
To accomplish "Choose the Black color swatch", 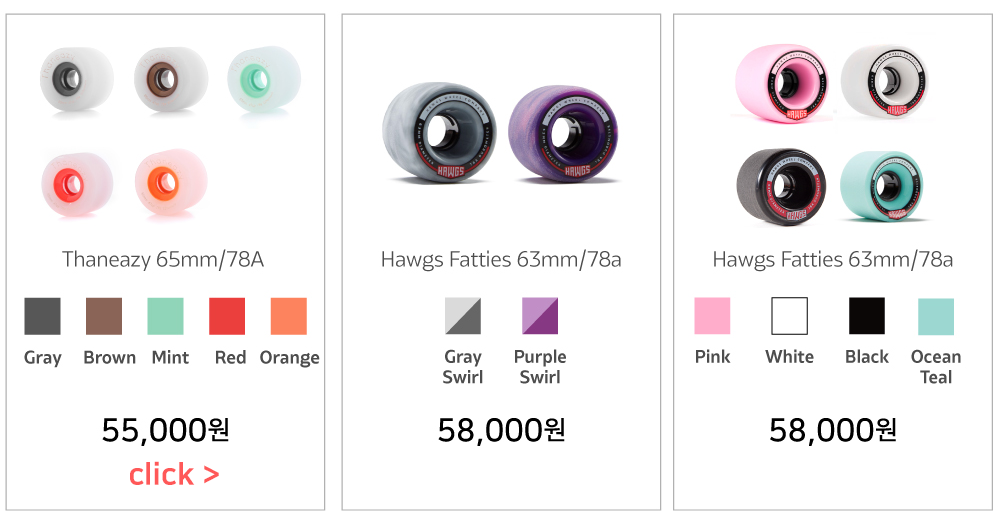I will [866, 316].
